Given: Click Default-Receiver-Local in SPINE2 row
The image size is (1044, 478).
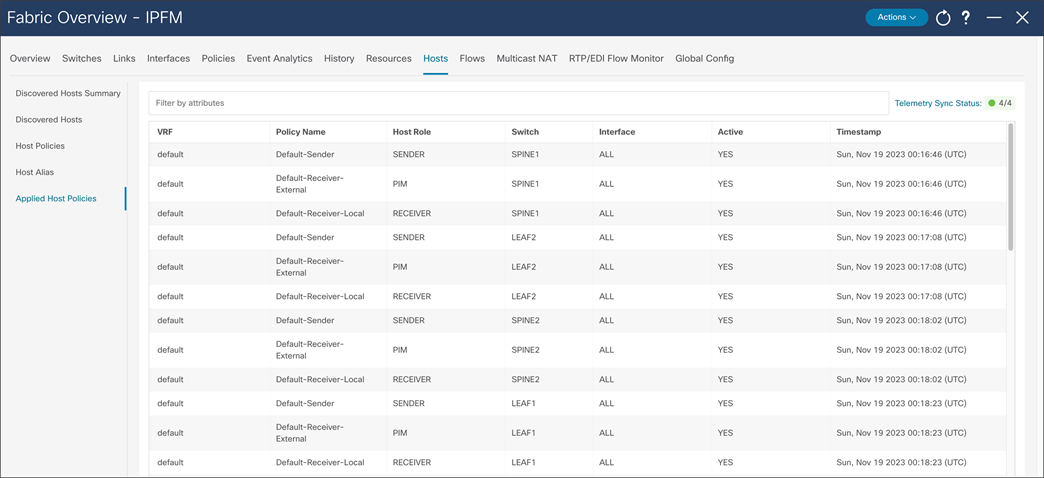Looking at the screenshot, I should pyautogui.click(x=320, y=379).
